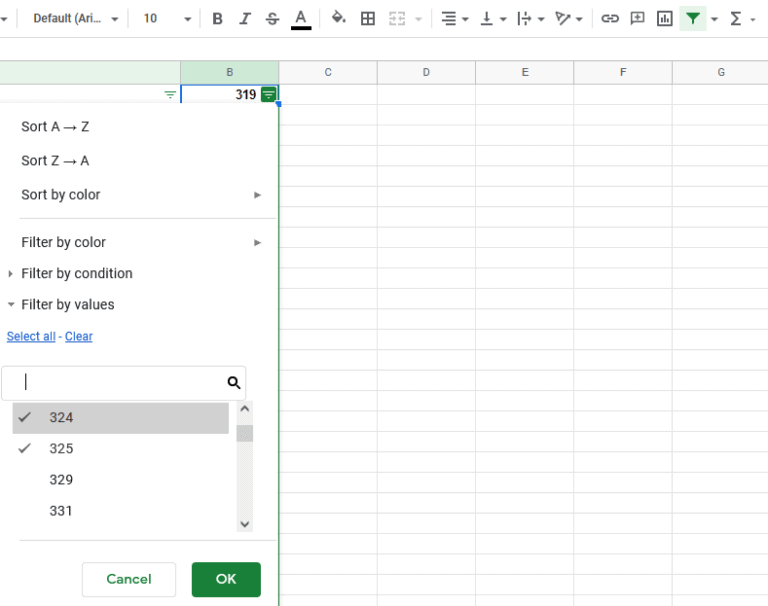
Task: Open the borders tool
Action: tap(367, 19)
